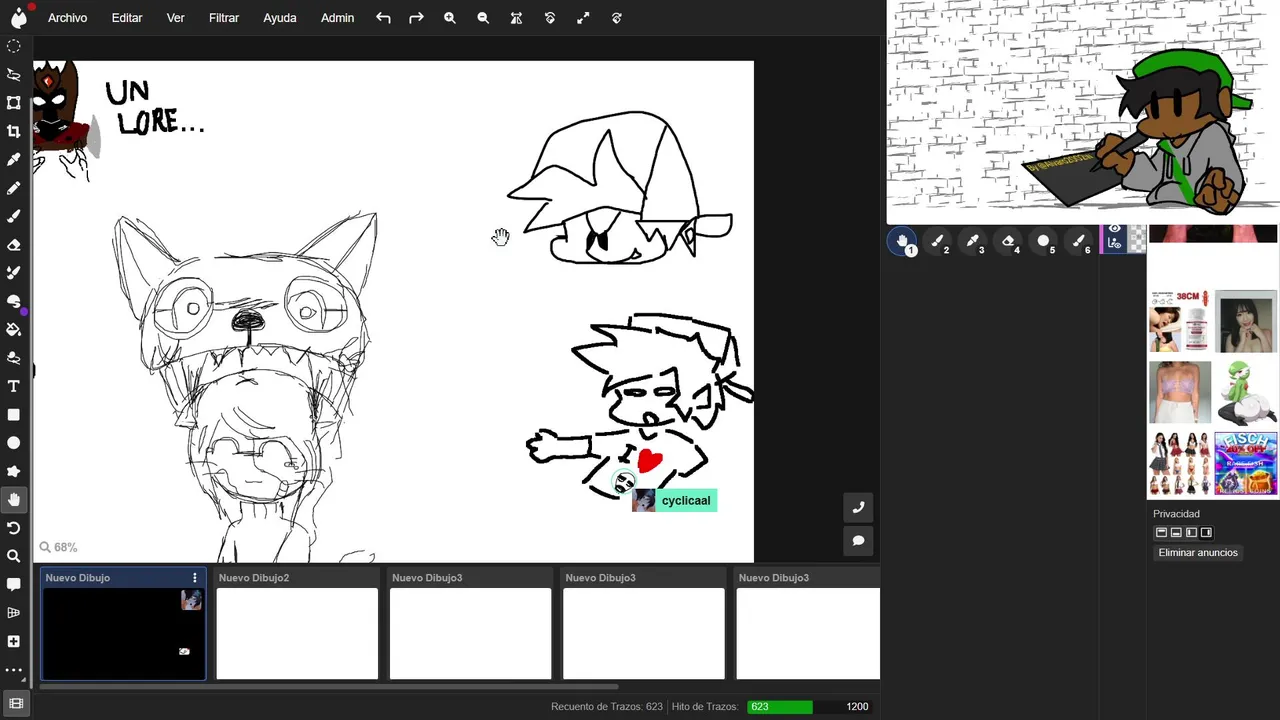Select the text tool
Image resolution: width=1280 pixels, height=720 pixels.
(14, 386)
